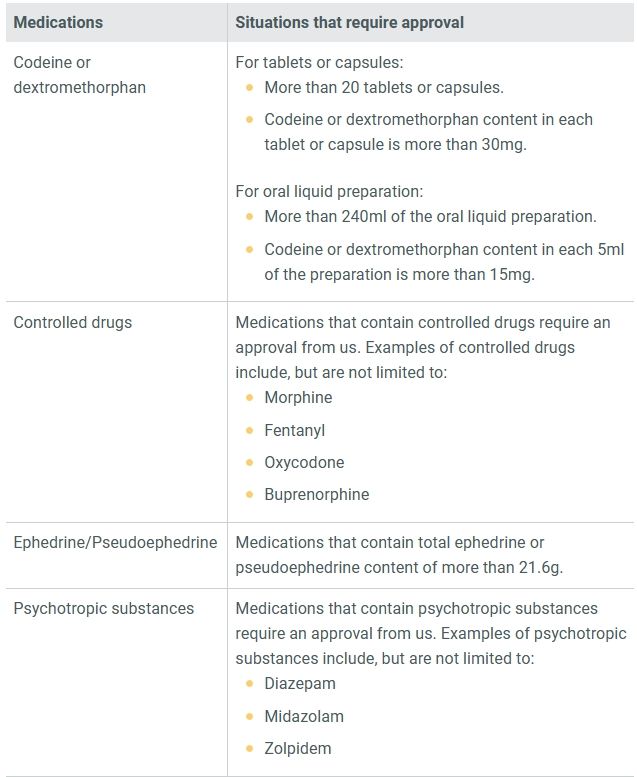The height and width of the screenshot is (777, 637).
Task: Select the Midazolam list item
Action: coord(304,717)
